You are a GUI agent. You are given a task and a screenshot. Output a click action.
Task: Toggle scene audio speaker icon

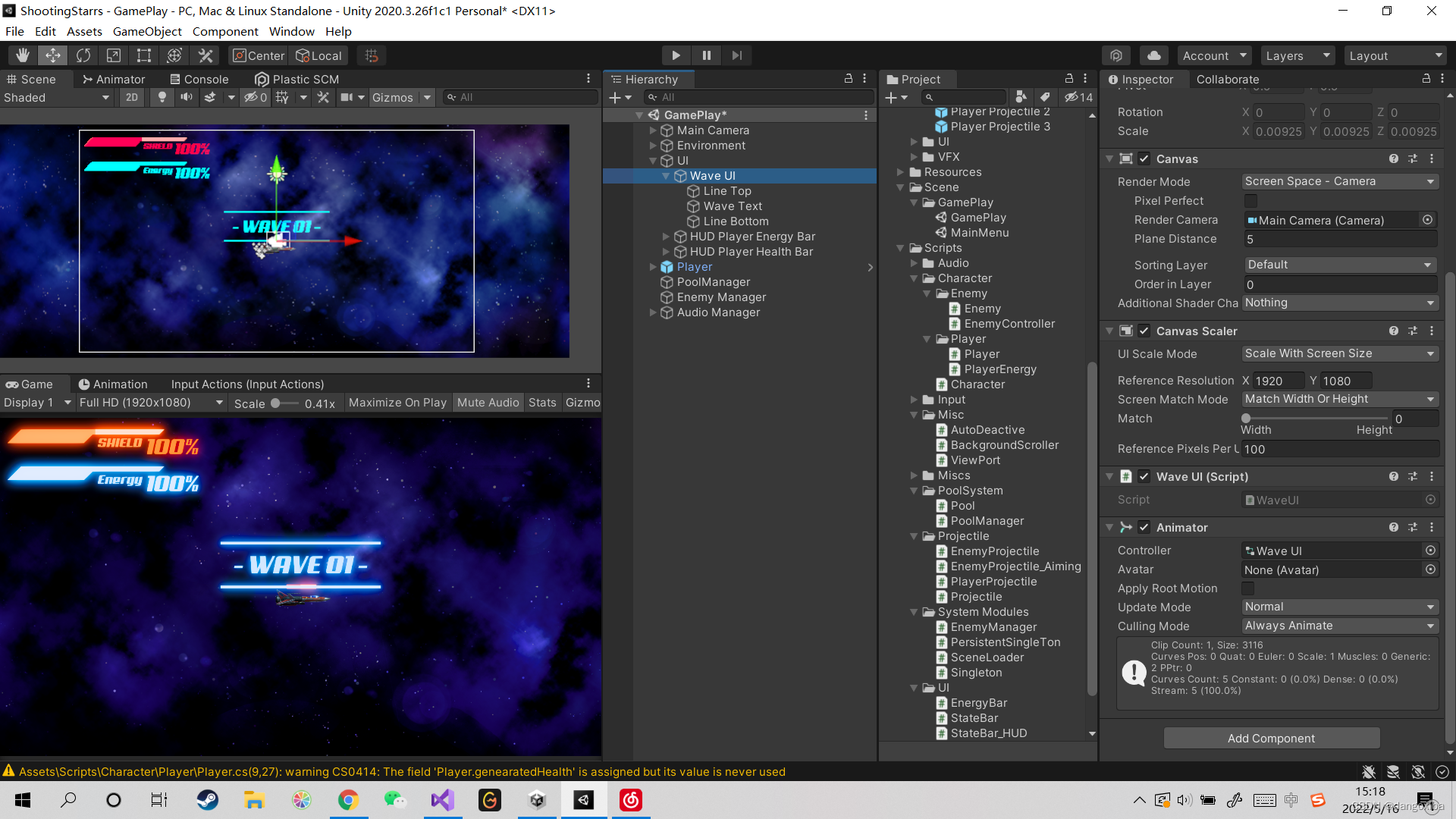(x=186, y=97)
